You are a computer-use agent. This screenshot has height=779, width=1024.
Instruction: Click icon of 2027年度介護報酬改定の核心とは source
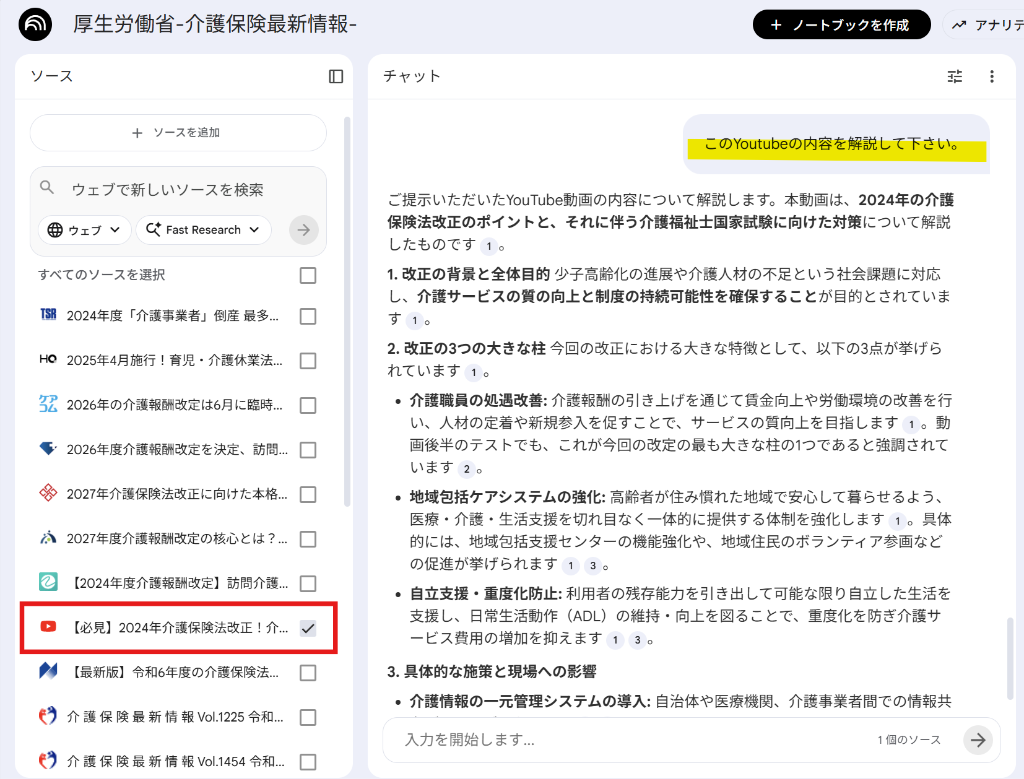(48, 538)
